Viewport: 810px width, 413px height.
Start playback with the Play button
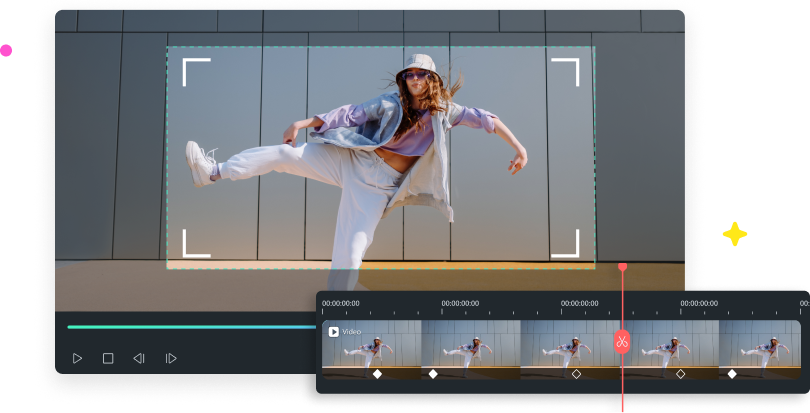[77, 358]
